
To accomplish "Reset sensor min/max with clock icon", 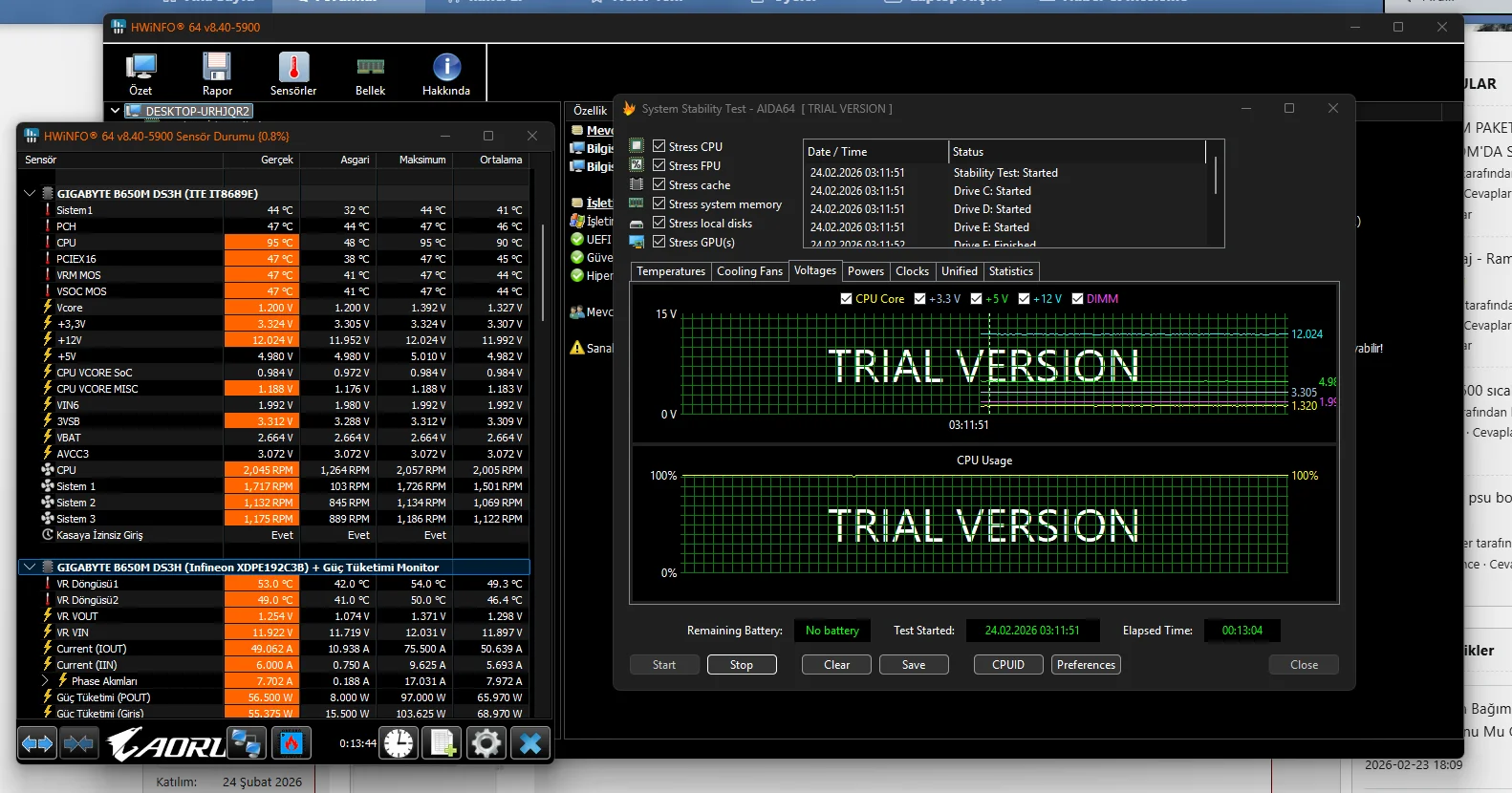I will click(399, 743).
